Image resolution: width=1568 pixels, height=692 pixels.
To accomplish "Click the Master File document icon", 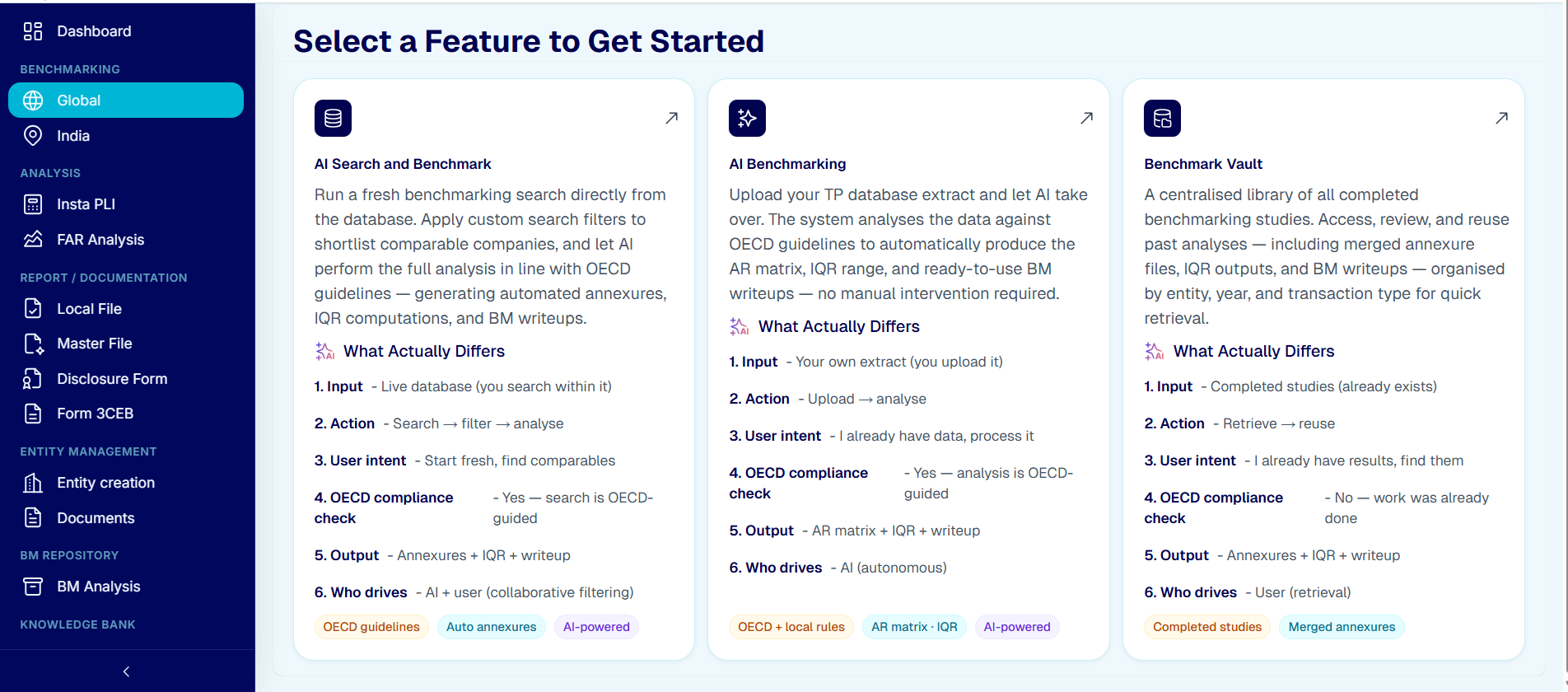I will pos(33,344).
